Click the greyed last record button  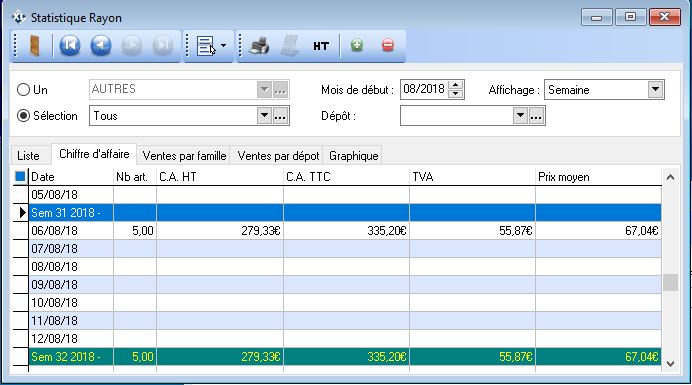(x=162, y=45)
